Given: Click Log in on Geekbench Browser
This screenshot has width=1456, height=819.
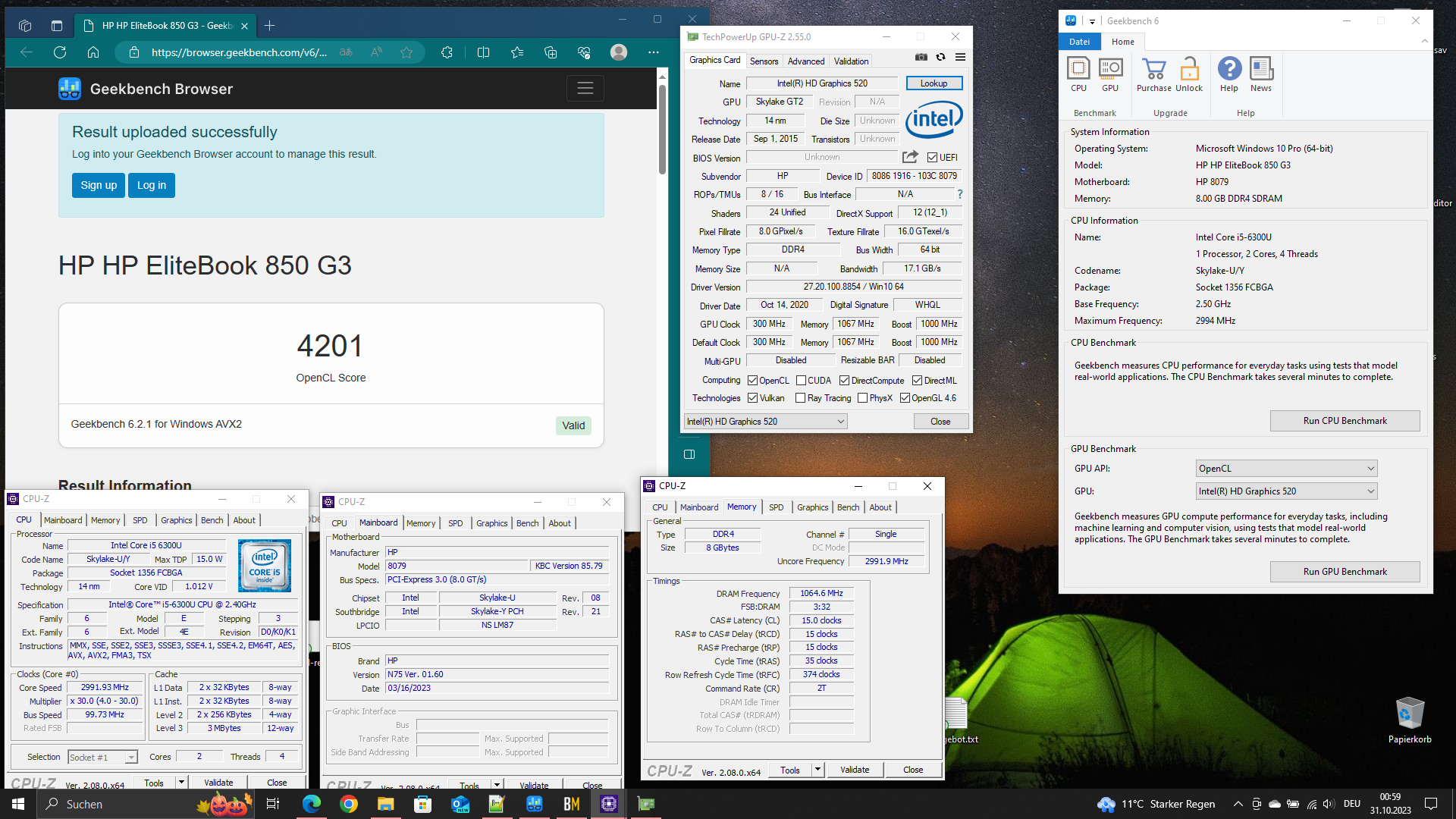Looking at the screenshot, I should tap(152, 185).
